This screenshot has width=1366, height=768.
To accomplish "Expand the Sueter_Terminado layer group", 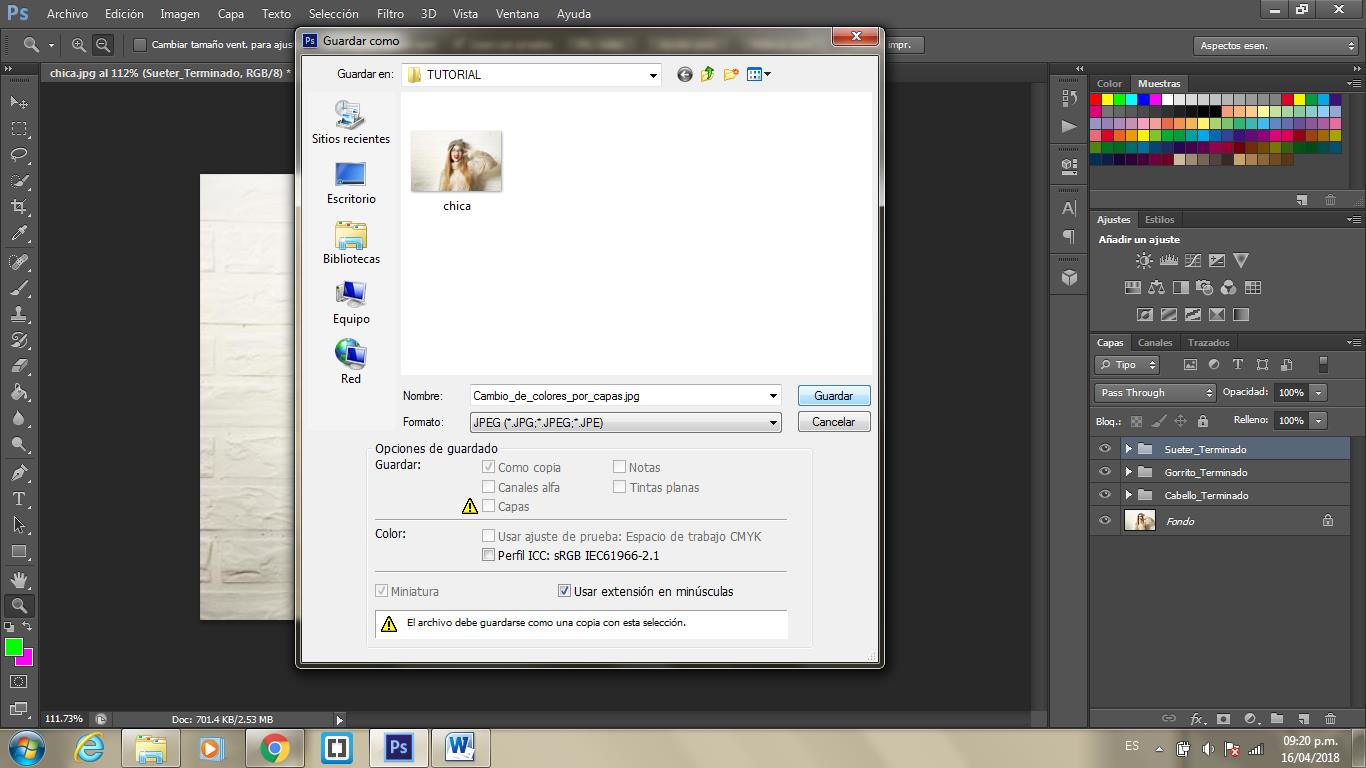I will coord(1128,449).
